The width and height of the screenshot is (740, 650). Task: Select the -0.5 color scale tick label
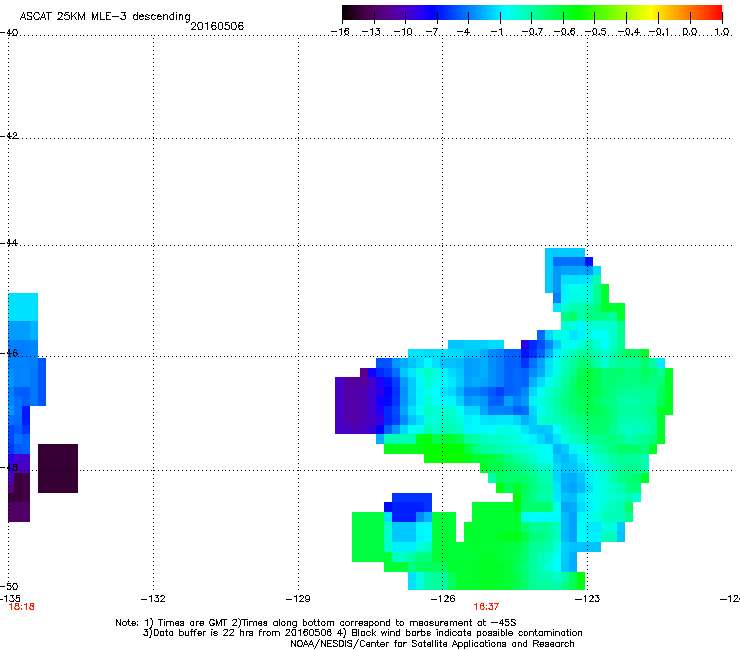596,32
